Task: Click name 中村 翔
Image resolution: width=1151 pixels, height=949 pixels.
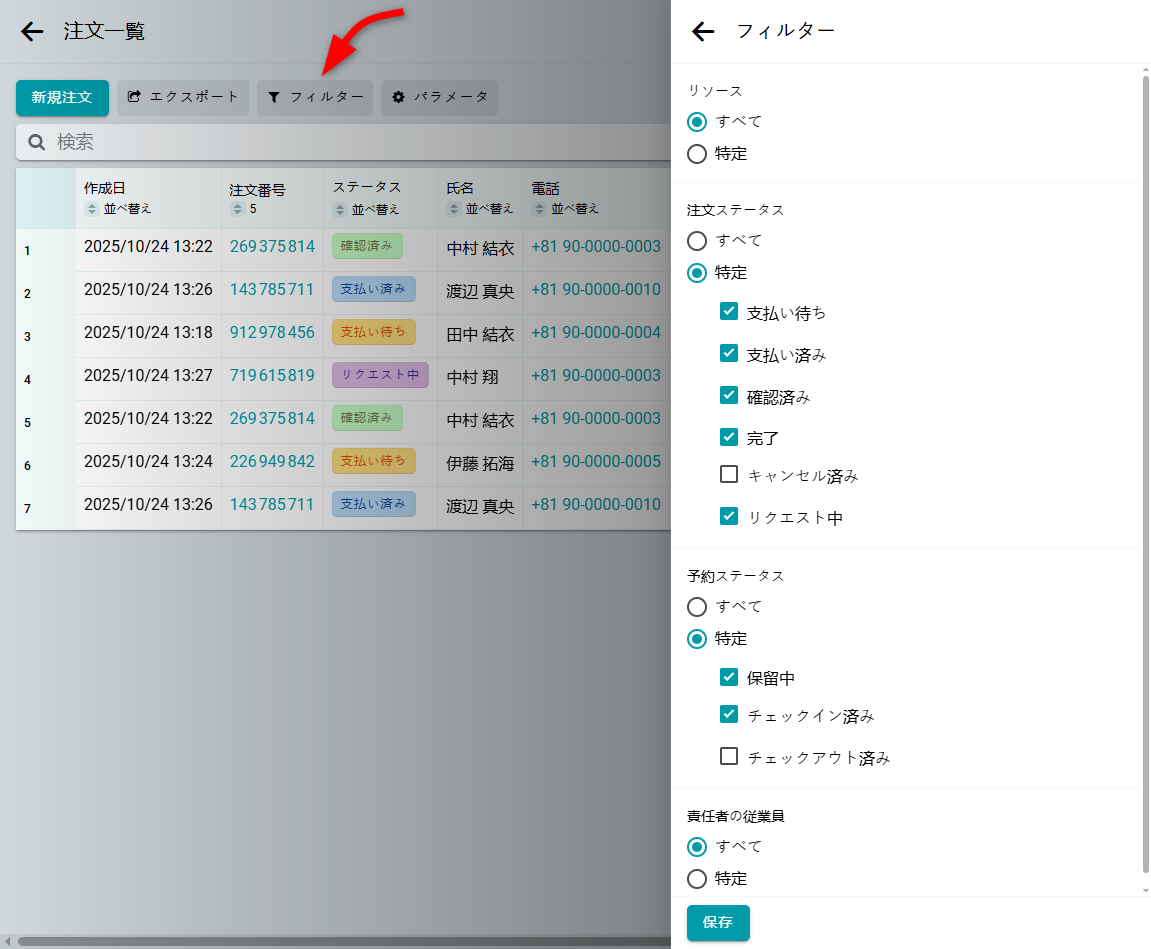Action: pyautogui.click(x=473, y=377)
